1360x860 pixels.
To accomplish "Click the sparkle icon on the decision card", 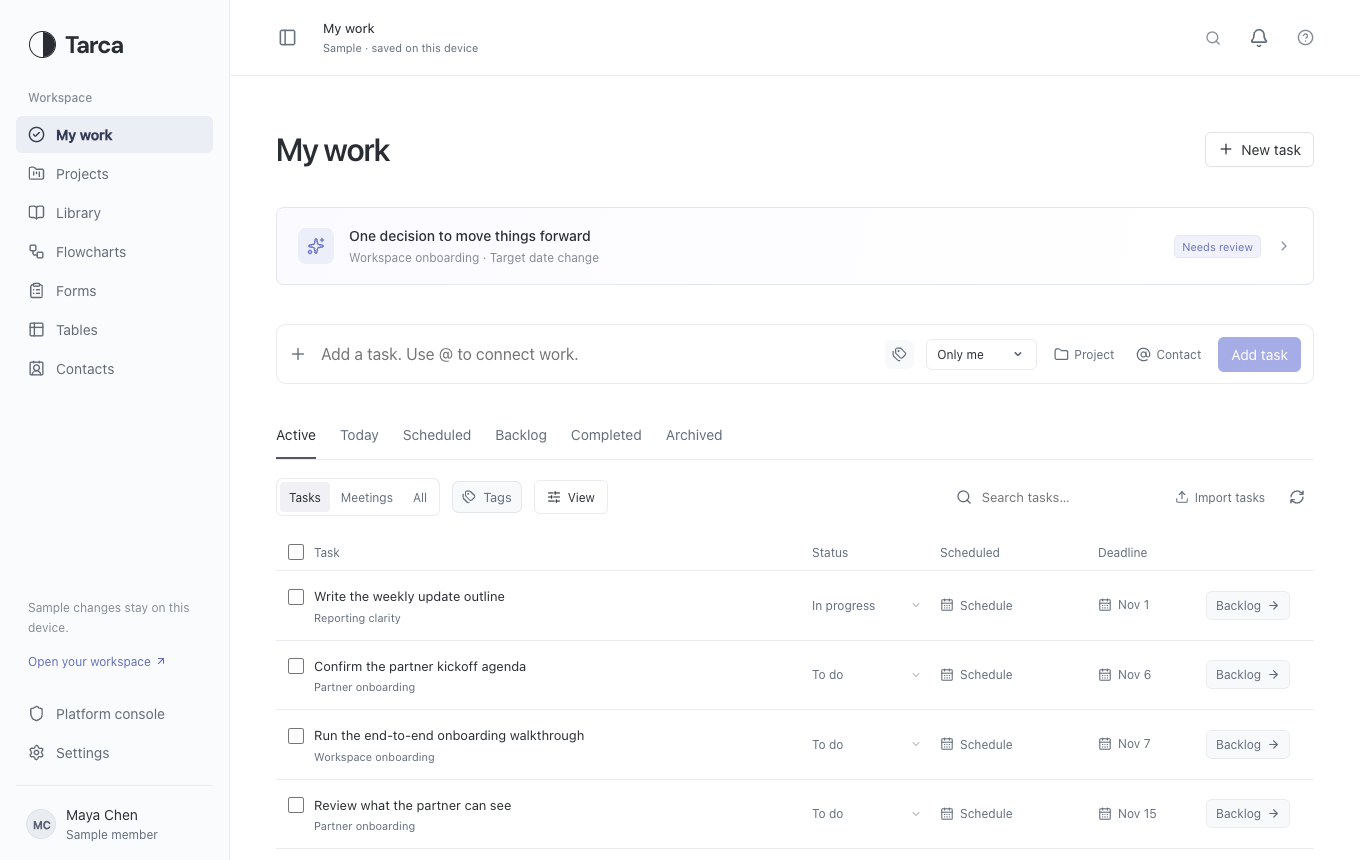I will 316,246.
